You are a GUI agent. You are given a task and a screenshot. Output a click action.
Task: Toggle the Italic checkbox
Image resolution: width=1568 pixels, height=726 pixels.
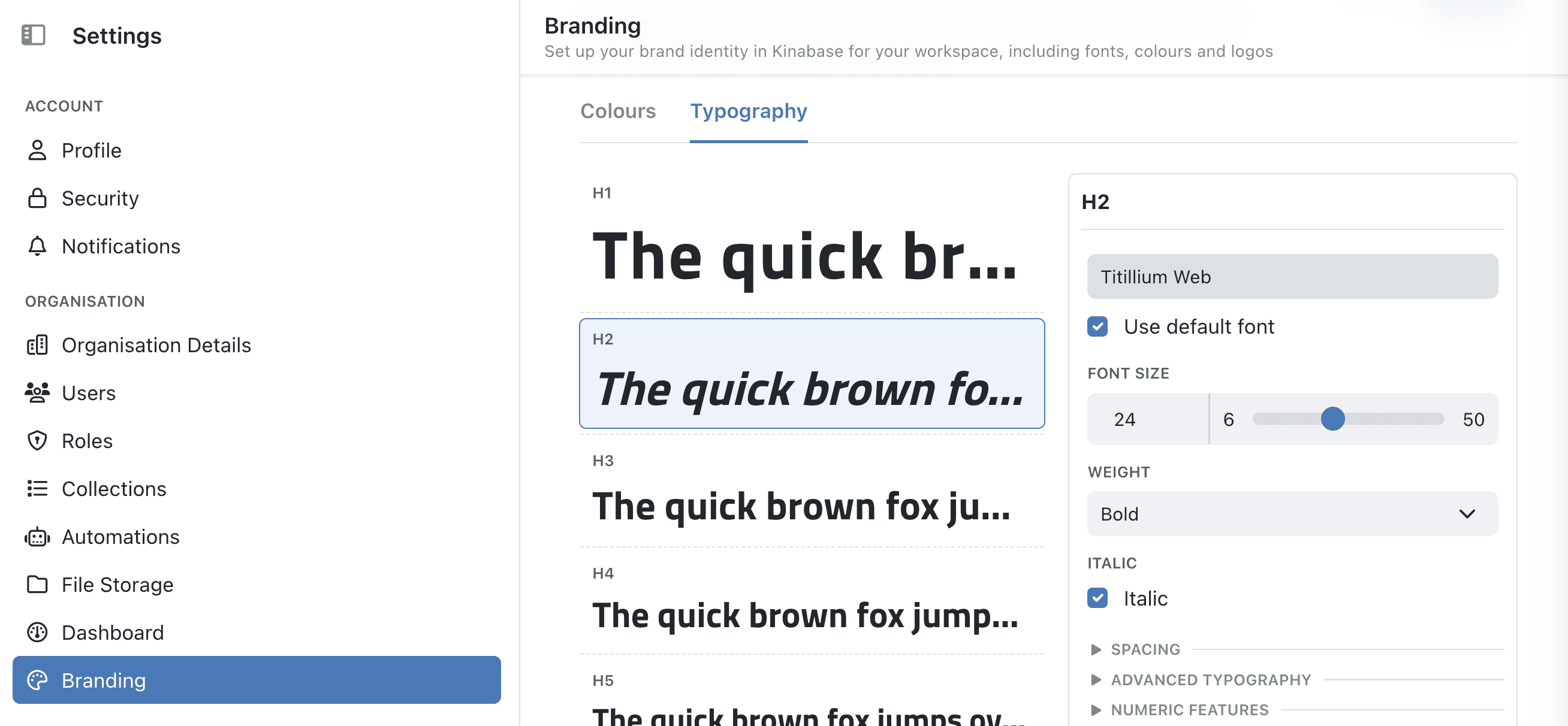(x=1097, y=598)
